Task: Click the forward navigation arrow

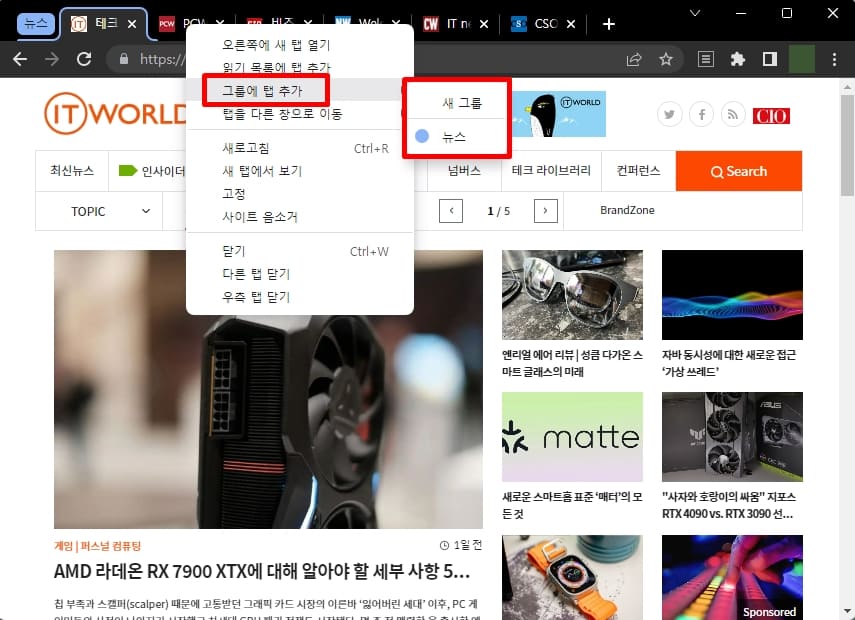Action: point(52,59)
